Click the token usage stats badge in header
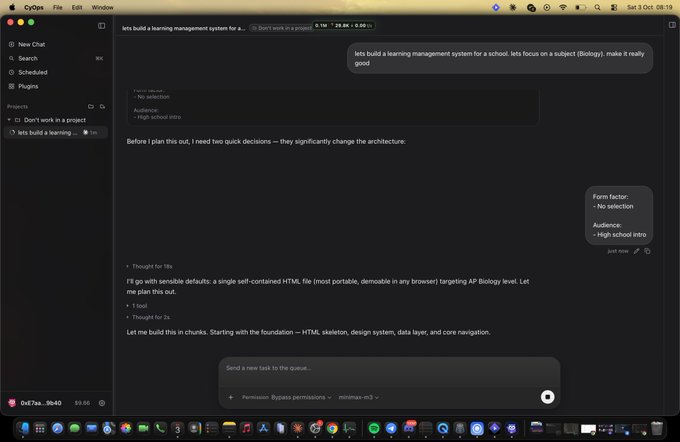 point(344,26)
